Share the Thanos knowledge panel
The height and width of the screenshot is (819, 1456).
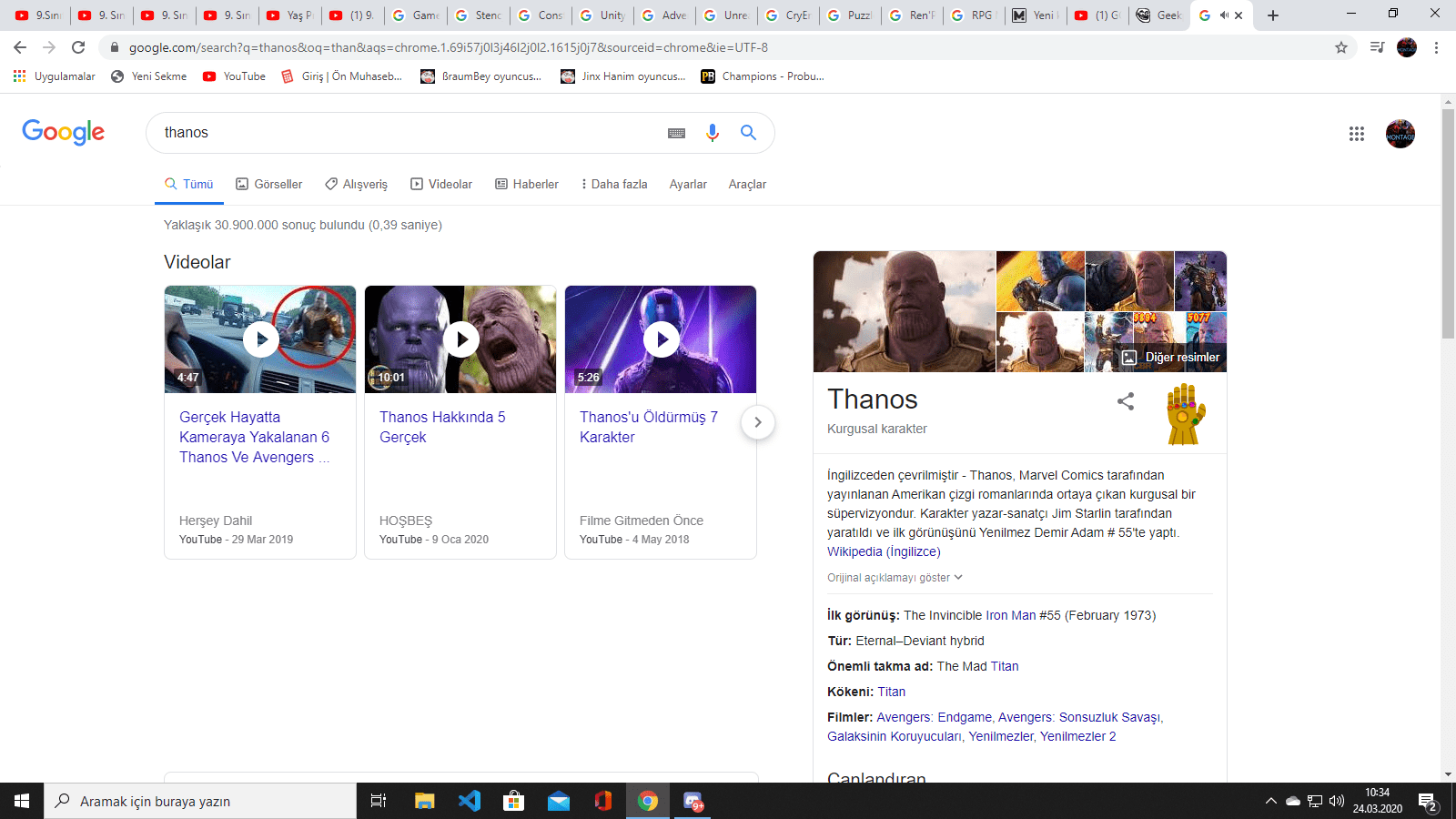pyautogui.click(x=1126, y=401)
